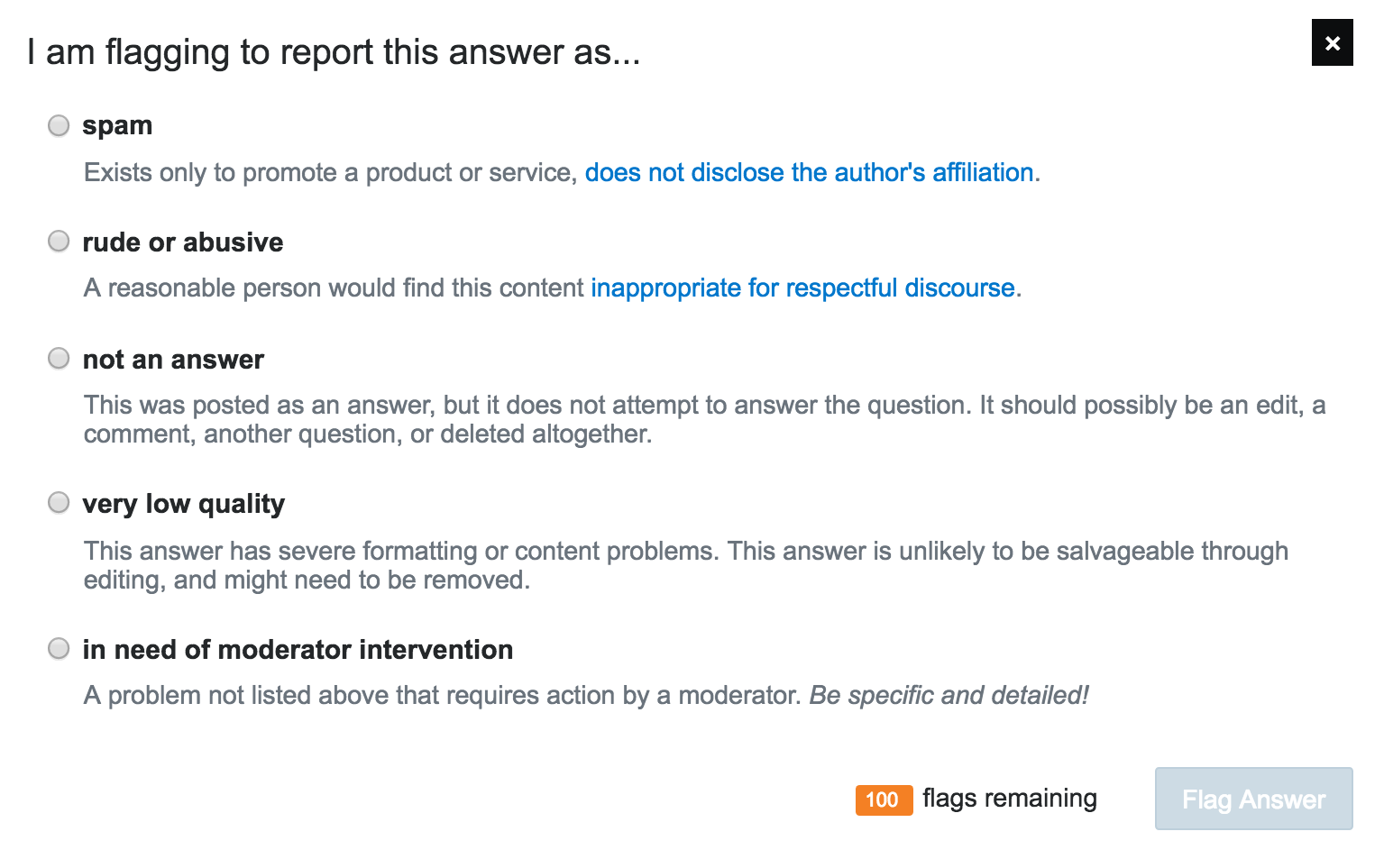1384x868 pixels.
Task: Select the rude or abusive radio button
Action: tap(59, 242)
